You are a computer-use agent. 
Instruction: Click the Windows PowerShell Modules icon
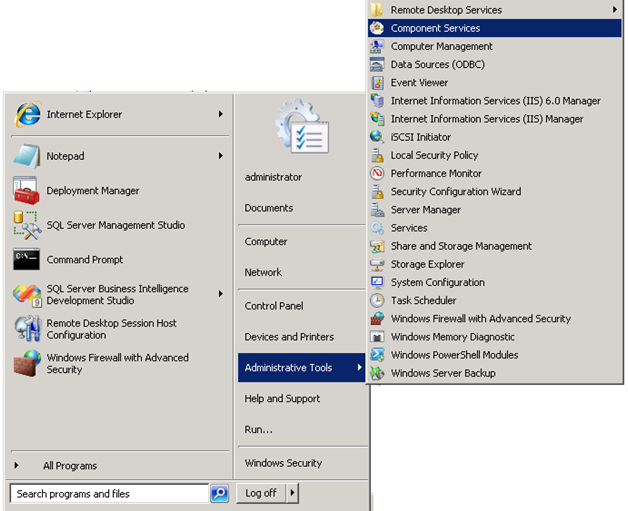point(377,355)
